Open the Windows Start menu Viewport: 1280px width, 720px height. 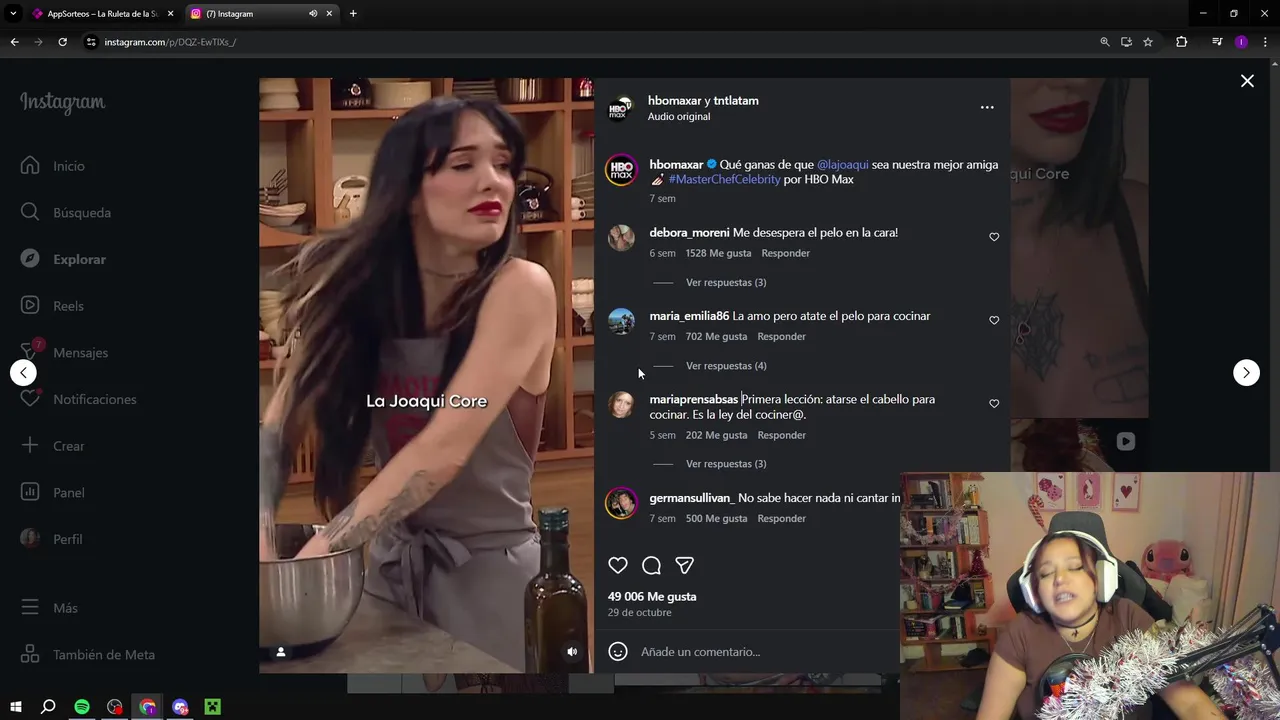point(15,707)
